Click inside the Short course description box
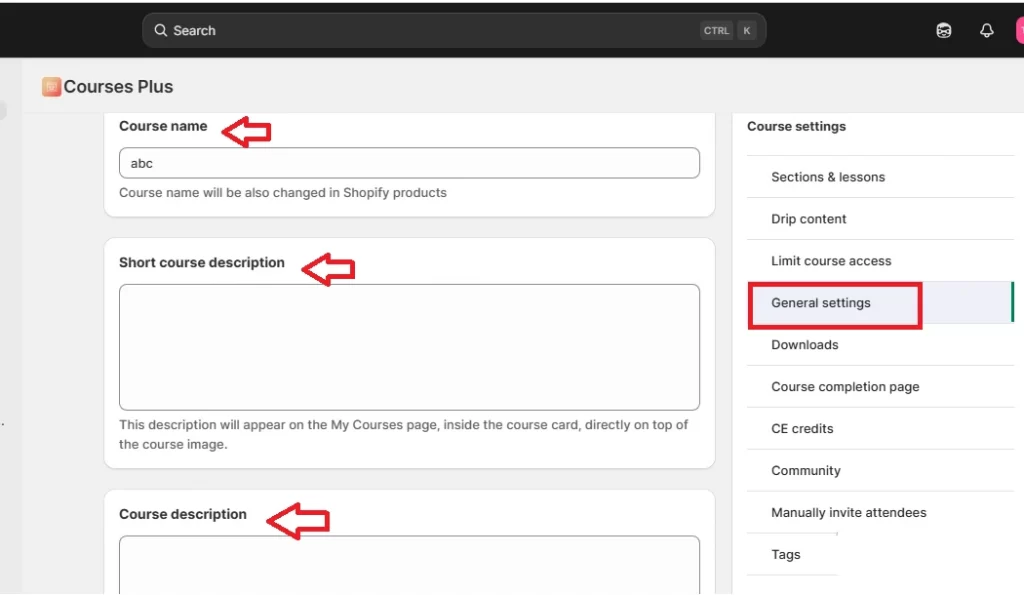This screenshot has height=595, width=1024. click(408, 347)
